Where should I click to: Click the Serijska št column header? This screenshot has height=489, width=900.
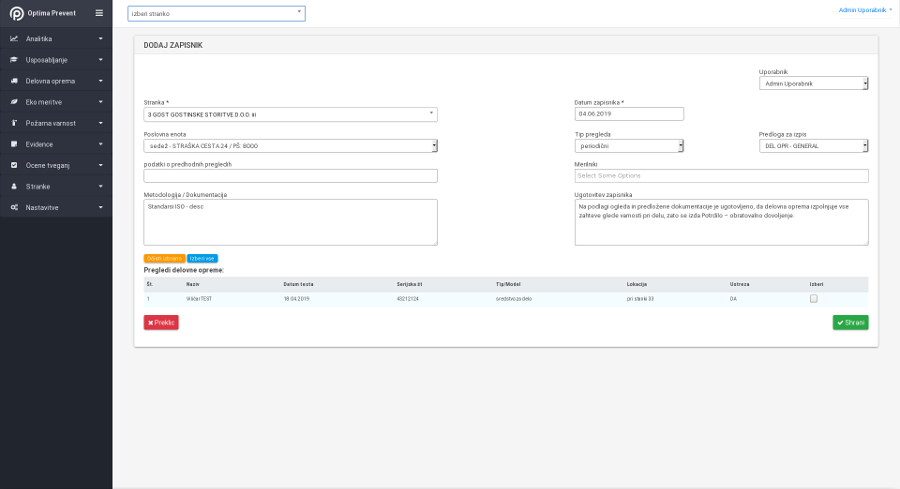pyautogui.click(x=409, y=284)
